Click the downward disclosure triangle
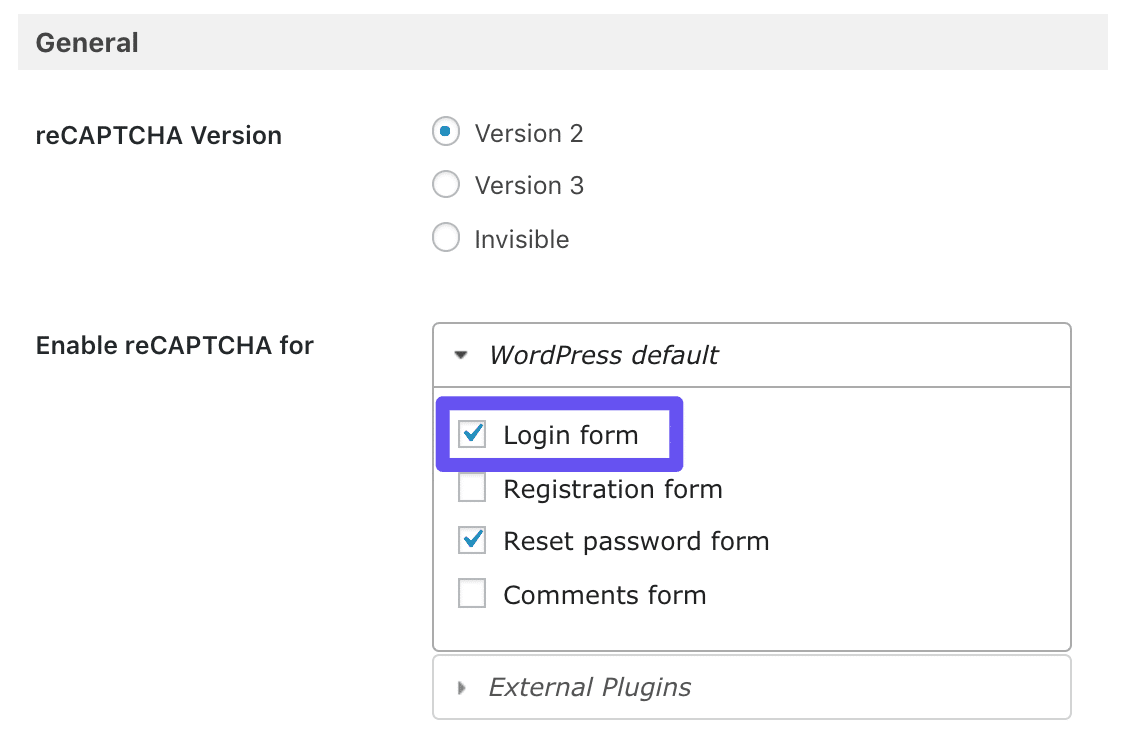The width and height of the screenshot is (1124, 742). pyautogui.click(x=461, y=354)
